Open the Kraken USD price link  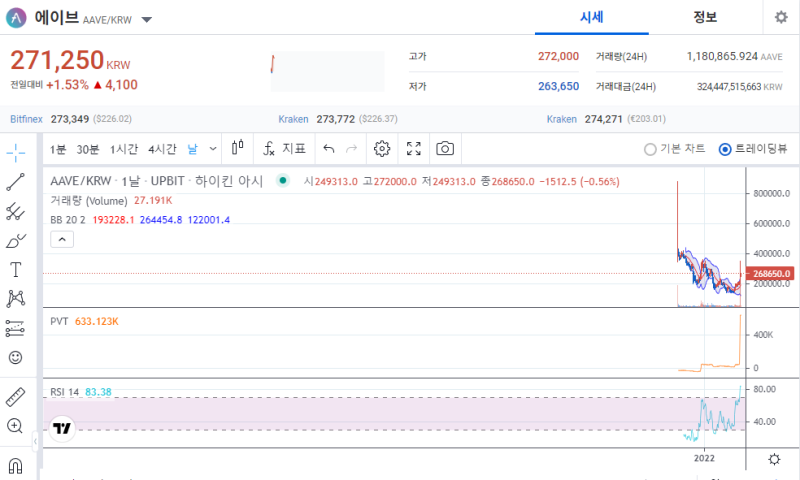293,119
